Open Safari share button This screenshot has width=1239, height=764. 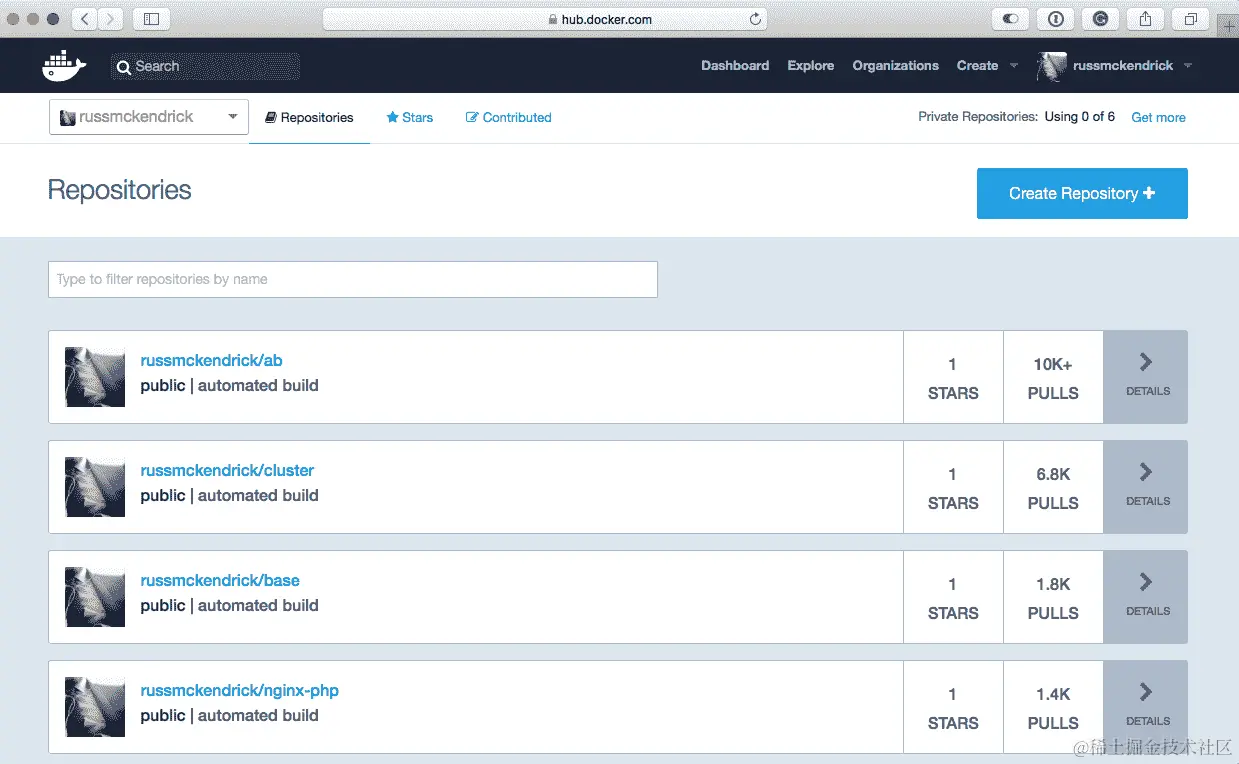click(1146, 19)
